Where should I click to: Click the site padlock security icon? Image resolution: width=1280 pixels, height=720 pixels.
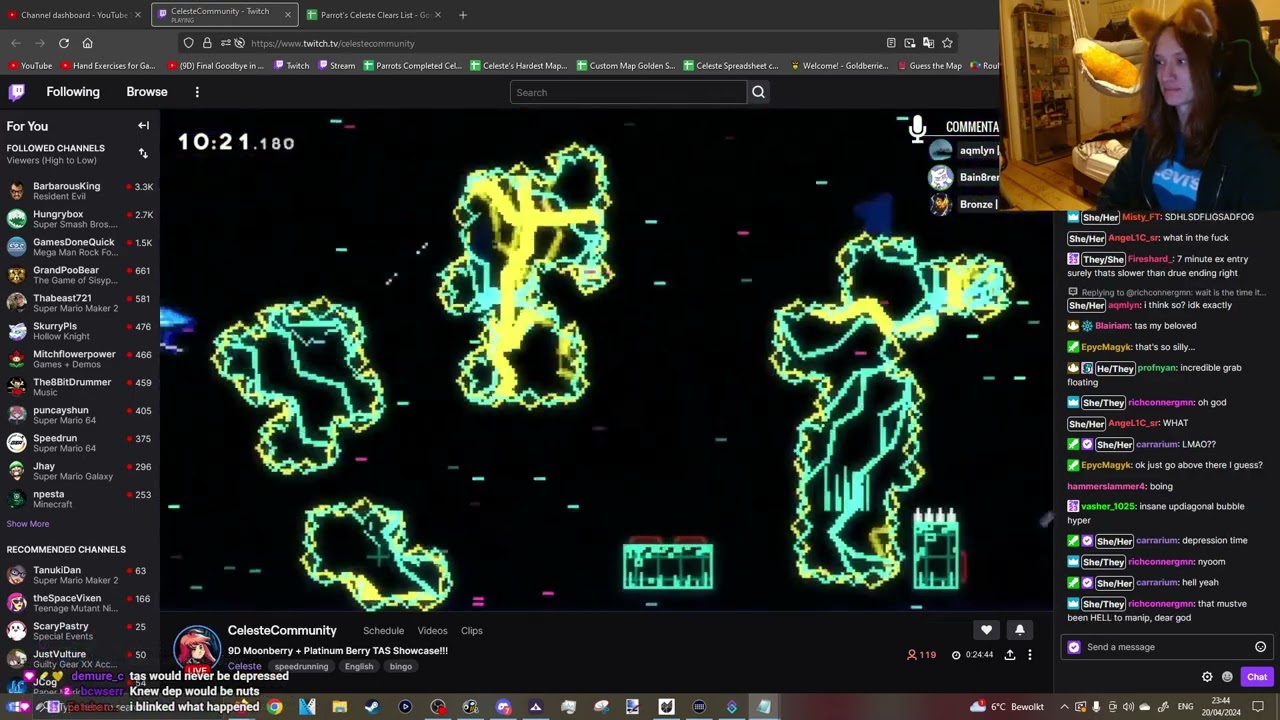207,43
